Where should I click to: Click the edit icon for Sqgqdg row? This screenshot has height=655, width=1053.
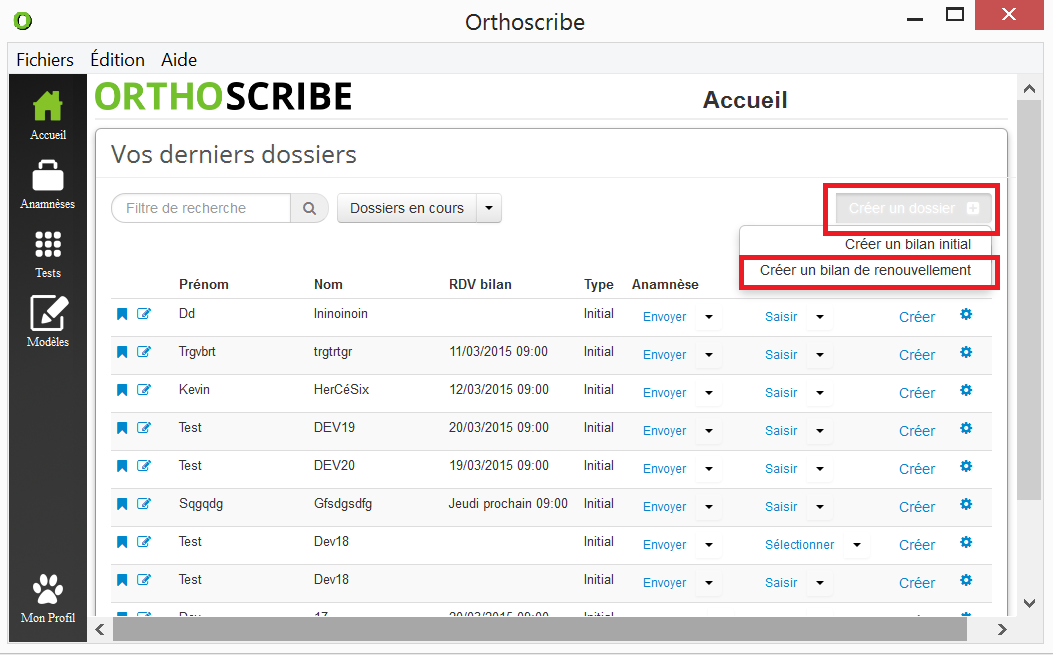[144, 503]
